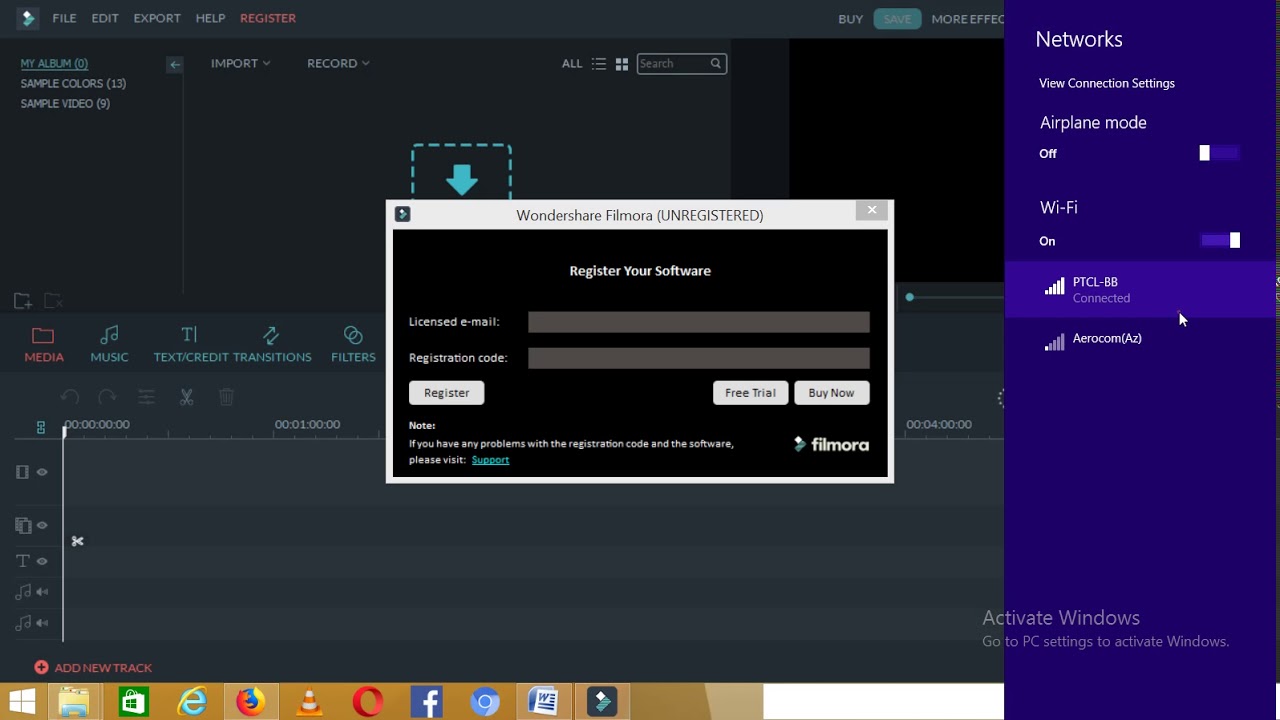Mute the first music track
This screenshot has width=1280, height=720.
click(x=42, y=592)
